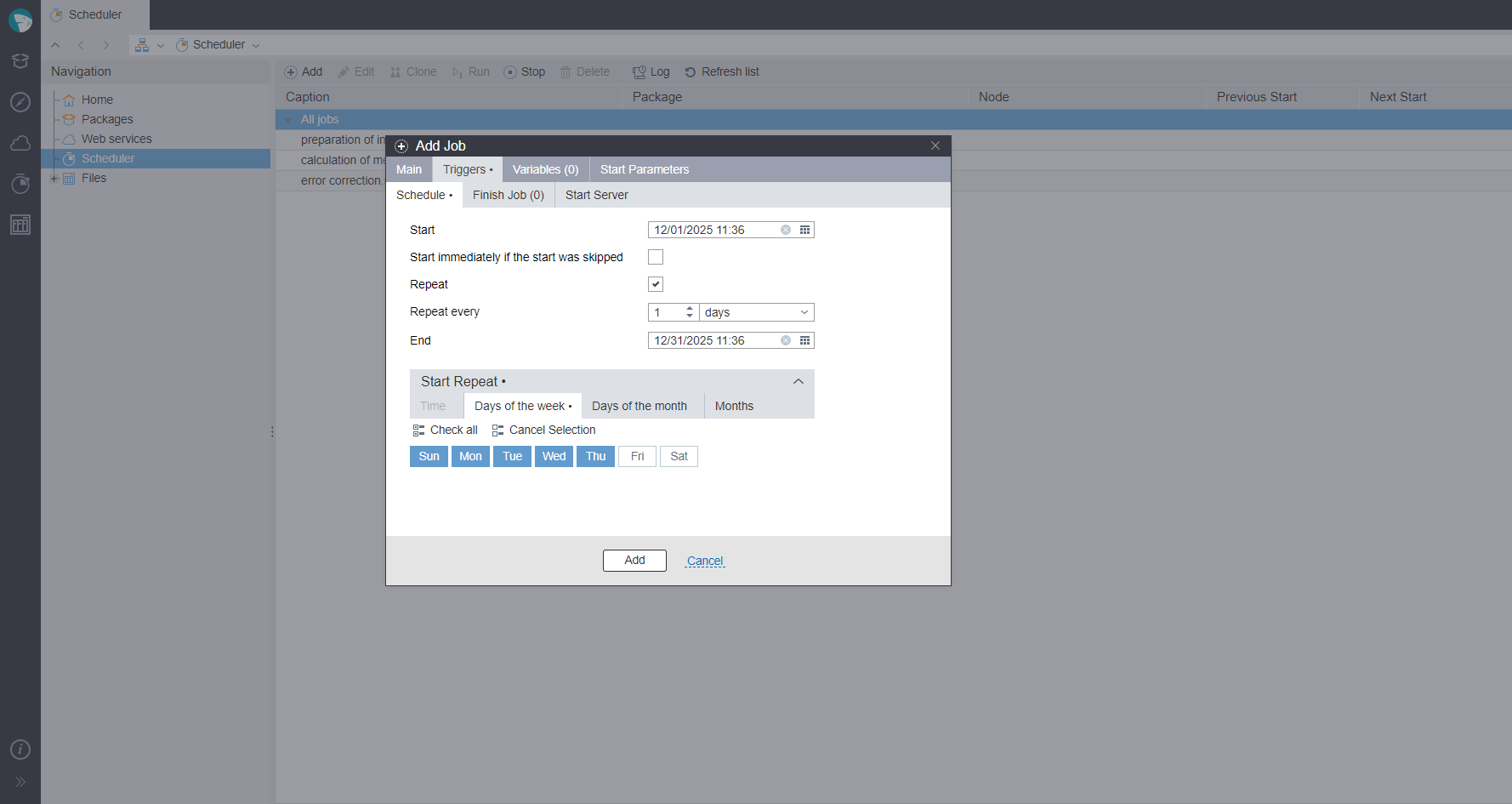Deselect the Wed day button

(x=554, y=457)
